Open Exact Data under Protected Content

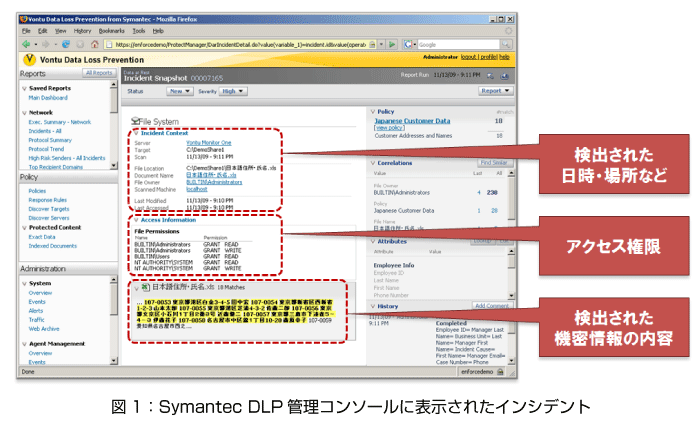(42, 237)
